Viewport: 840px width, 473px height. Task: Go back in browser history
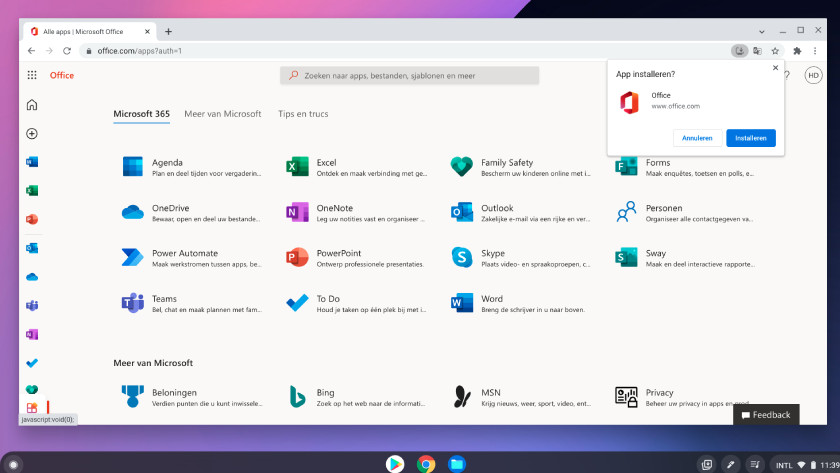(32, 51)
